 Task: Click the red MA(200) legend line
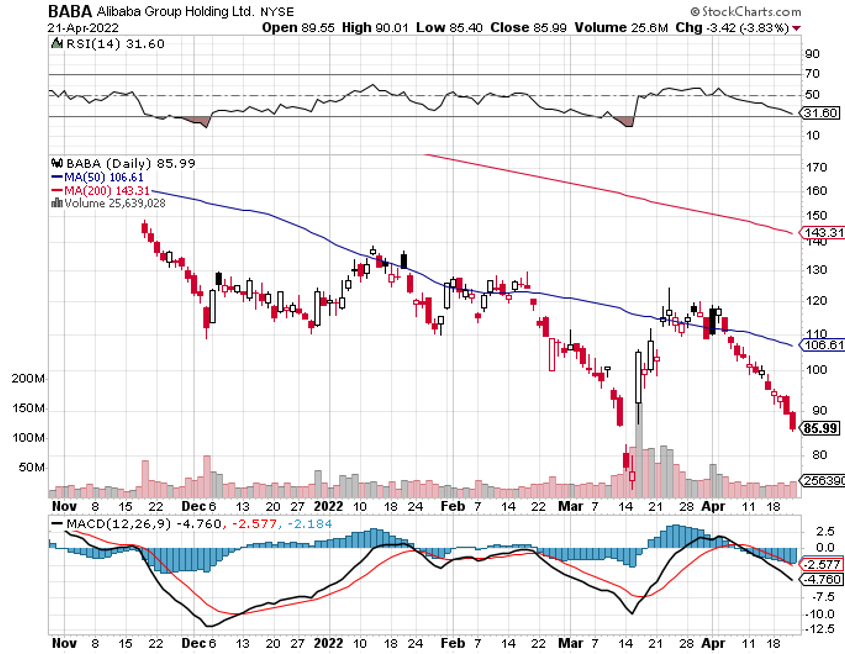point(57,191)
